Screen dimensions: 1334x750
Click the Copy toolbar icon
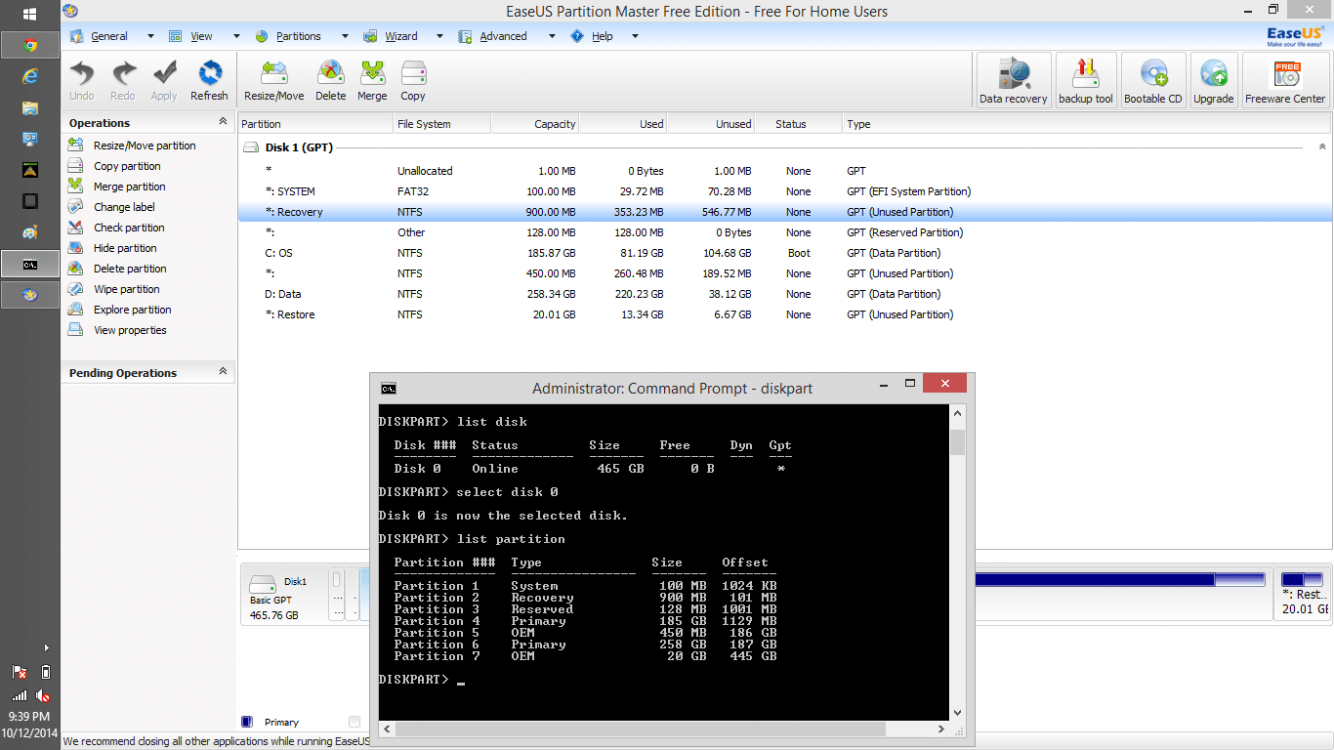pyautogui.click(x=413, y=80)
